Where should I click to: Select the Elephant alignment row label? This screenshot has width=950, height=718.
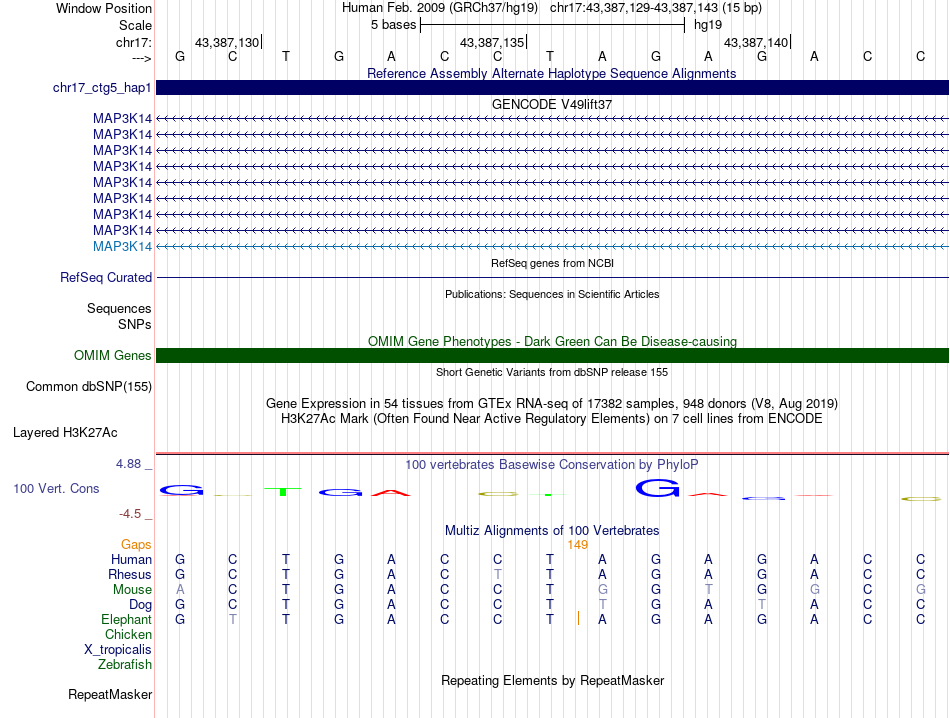point(126,619)
